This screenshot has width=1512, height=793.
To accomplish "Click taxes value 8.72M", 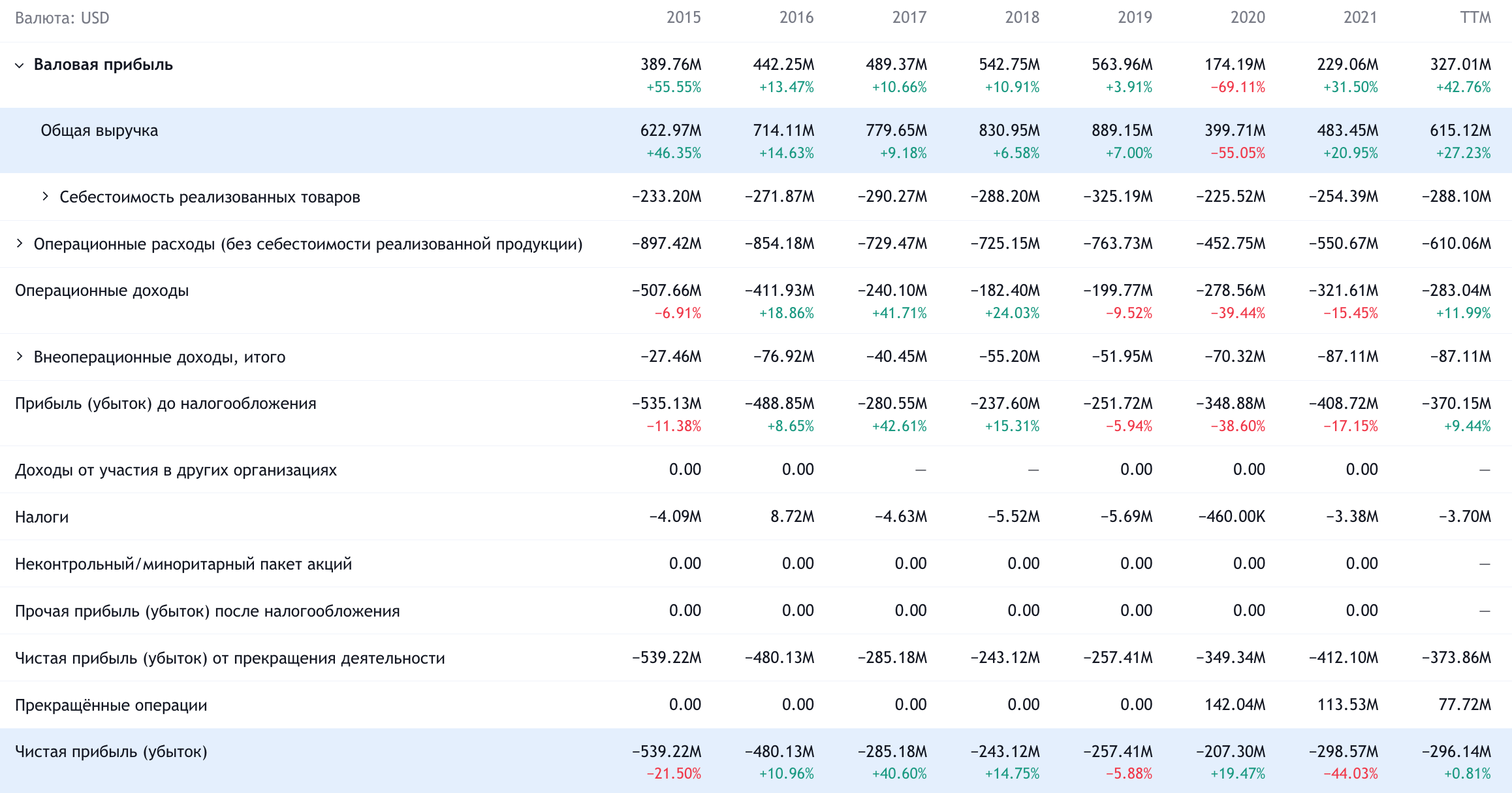I will tap(792, 517).
